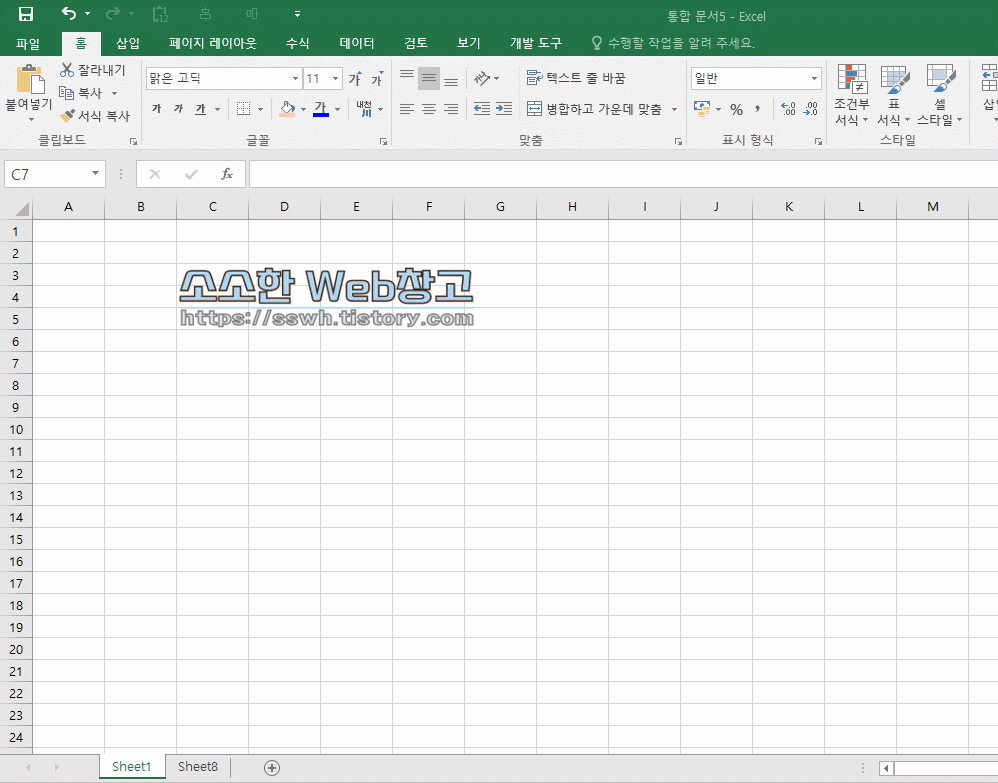Open the 내천 phonetic guide button
The image size is (998, 783).
[x=365, y=109]
